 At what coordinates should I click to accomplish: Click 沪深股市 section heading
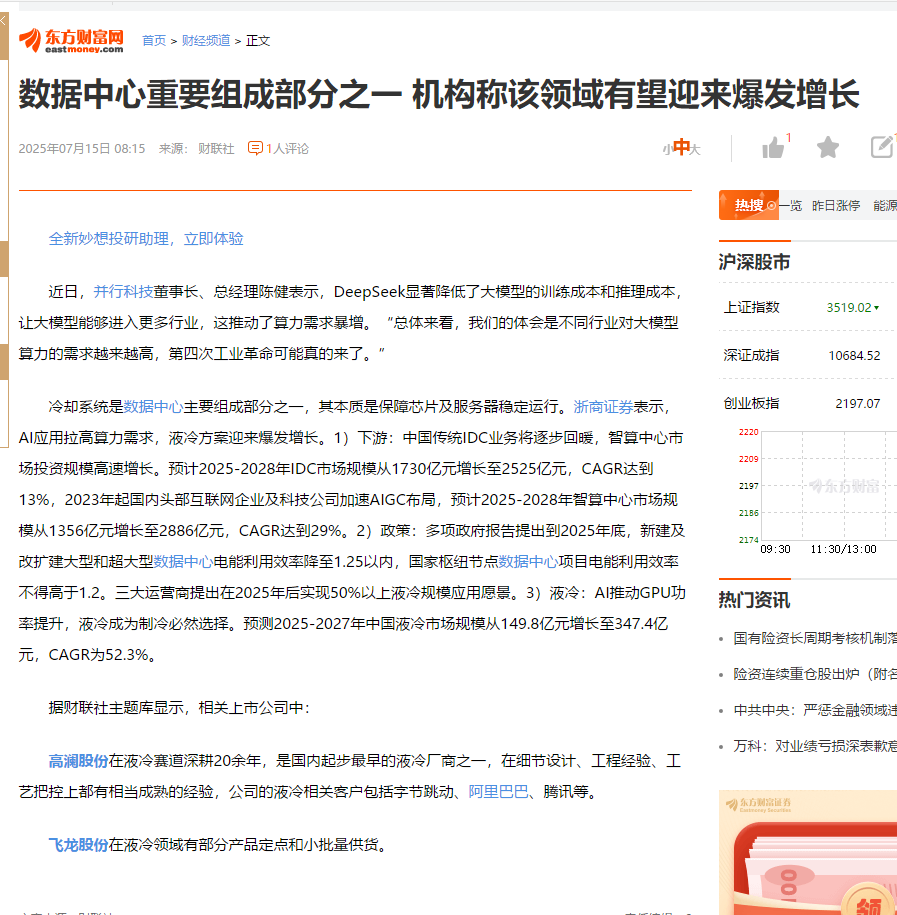point(754,262)
